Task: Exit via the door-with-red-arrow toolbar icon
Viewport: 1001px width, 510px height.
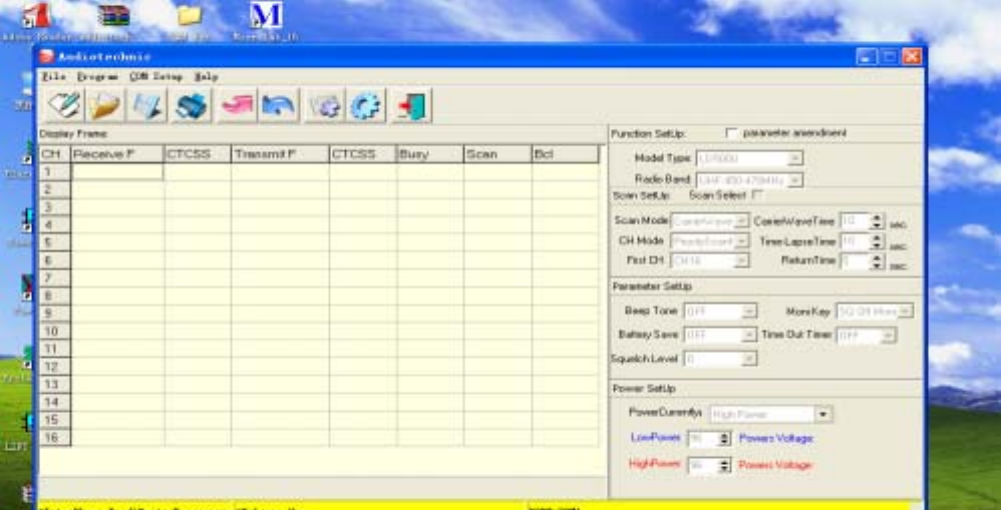Action: tap(412, 105)
